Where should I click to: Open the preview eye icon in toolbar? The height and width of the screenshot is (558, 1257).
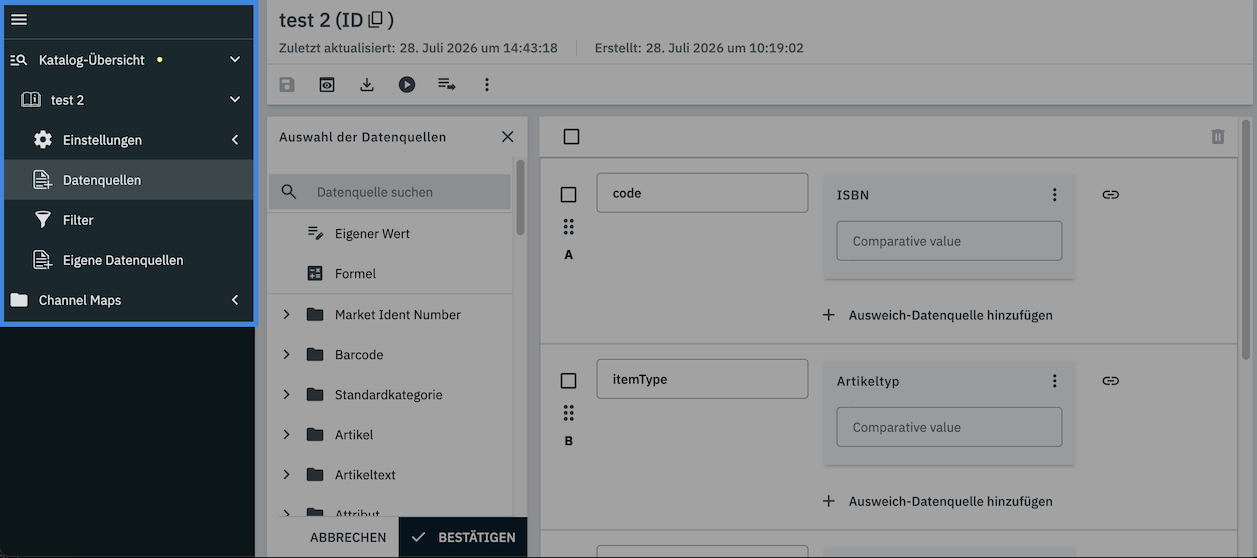coord(327,85)
